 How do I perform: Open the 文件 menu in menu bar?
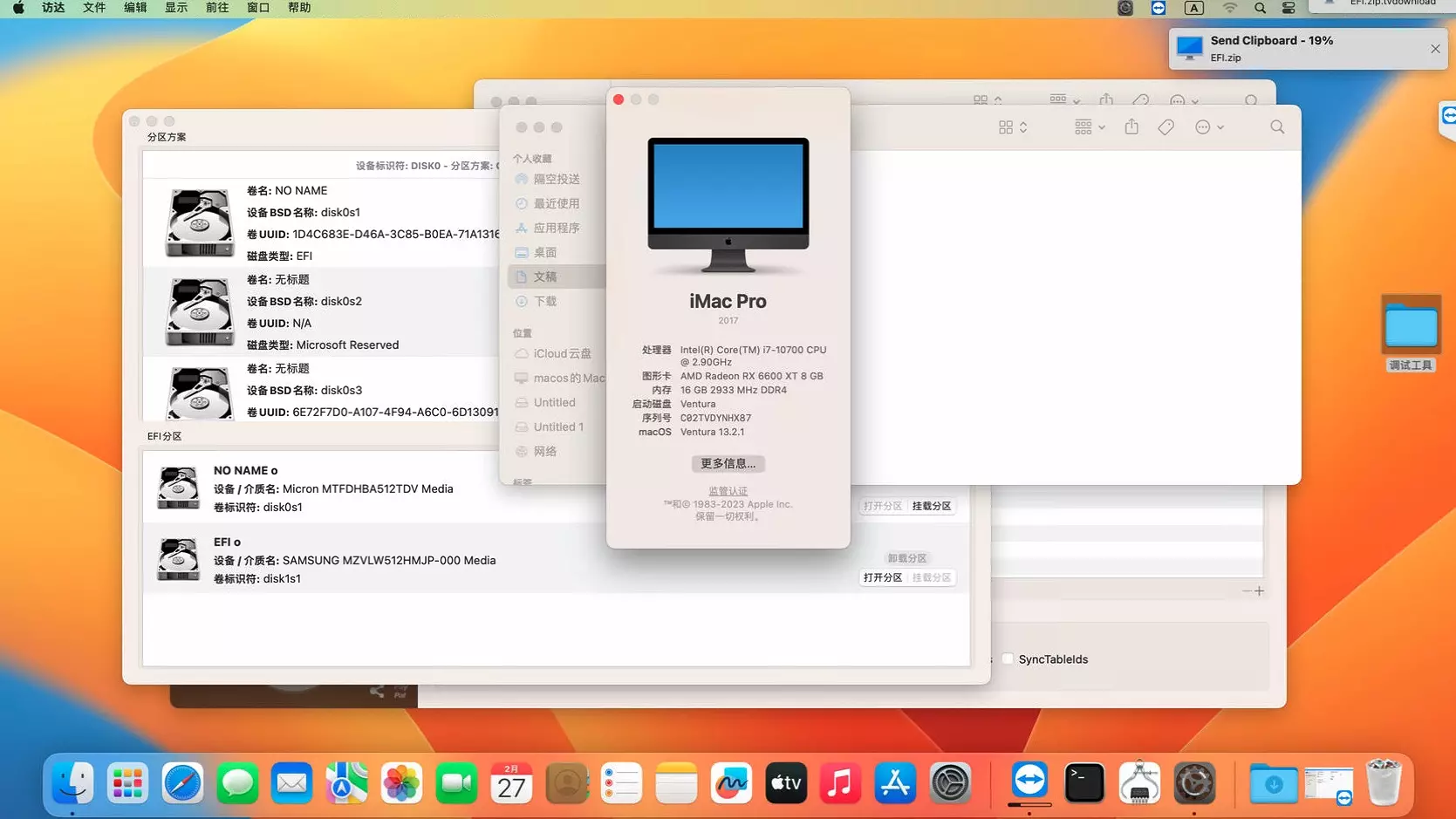point(94,8)
